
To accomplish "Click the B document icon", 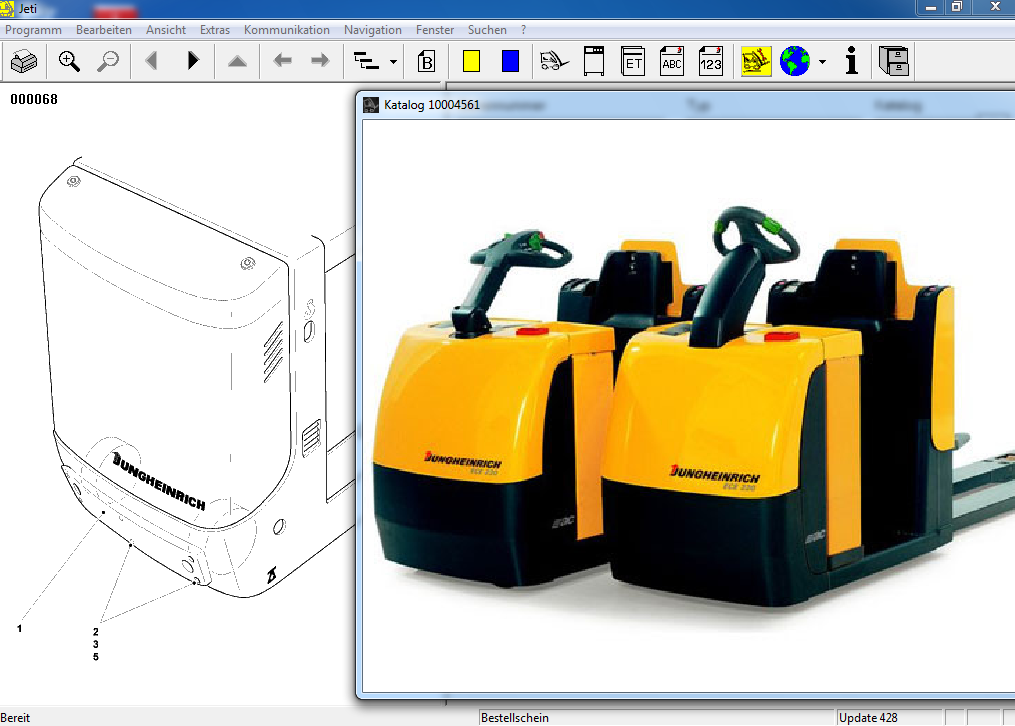I will (x=426, y=62).
